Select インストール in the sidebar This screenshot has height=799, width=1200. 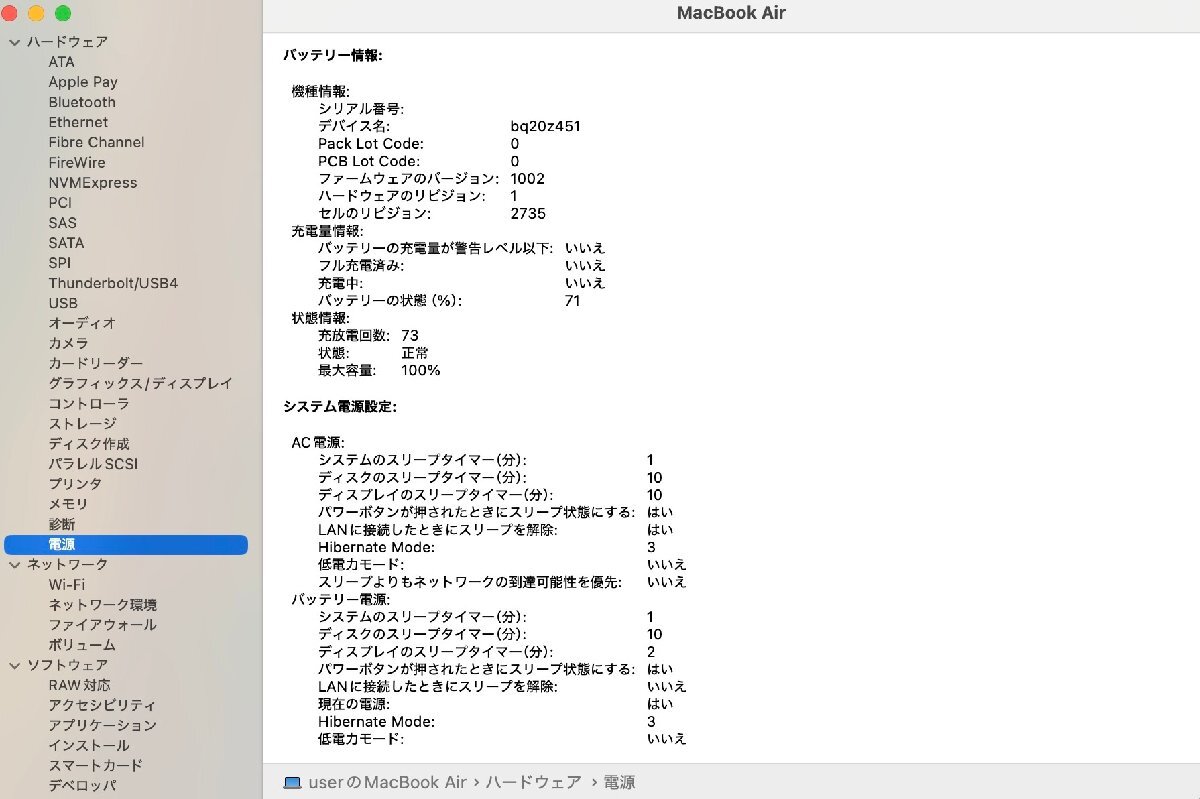[89, 745]
